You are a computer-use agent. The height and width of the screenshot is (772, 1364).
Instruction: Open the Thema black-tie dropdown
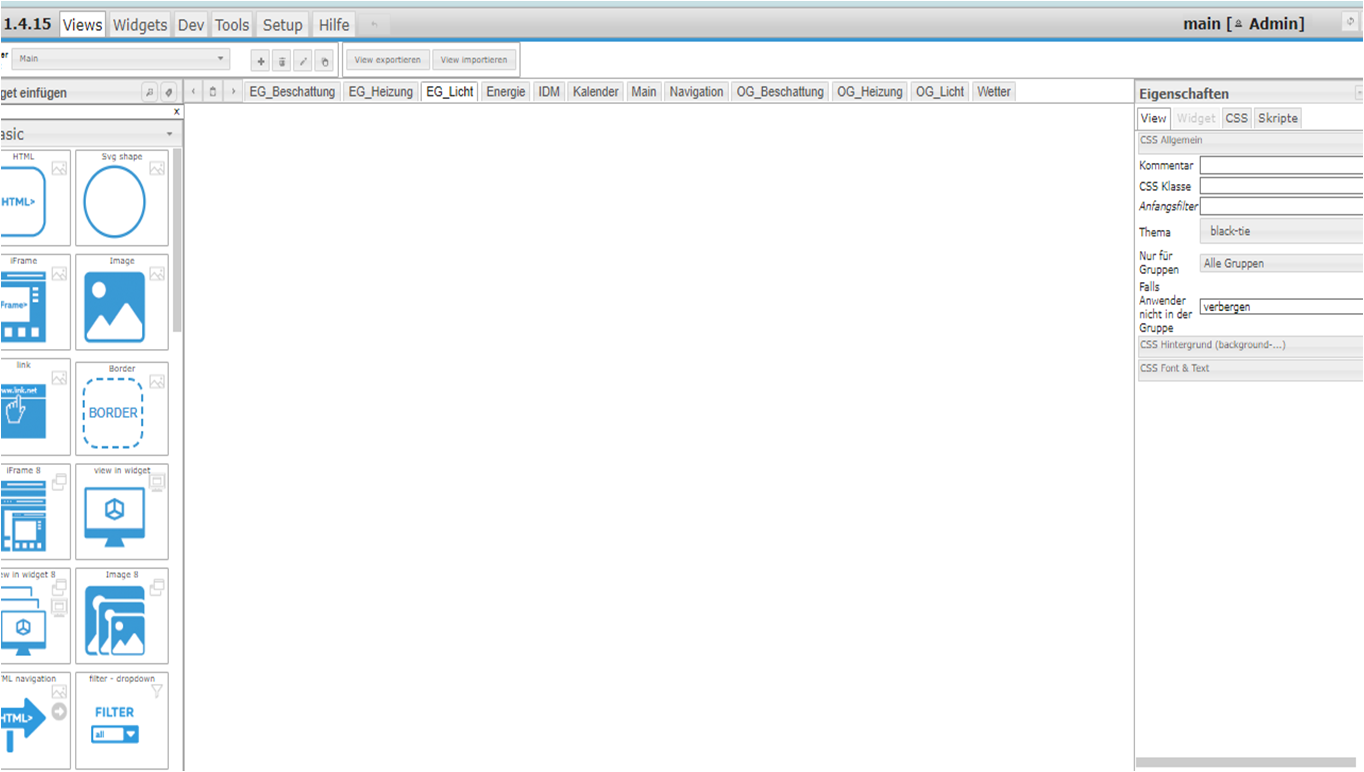coord(1281,231)
